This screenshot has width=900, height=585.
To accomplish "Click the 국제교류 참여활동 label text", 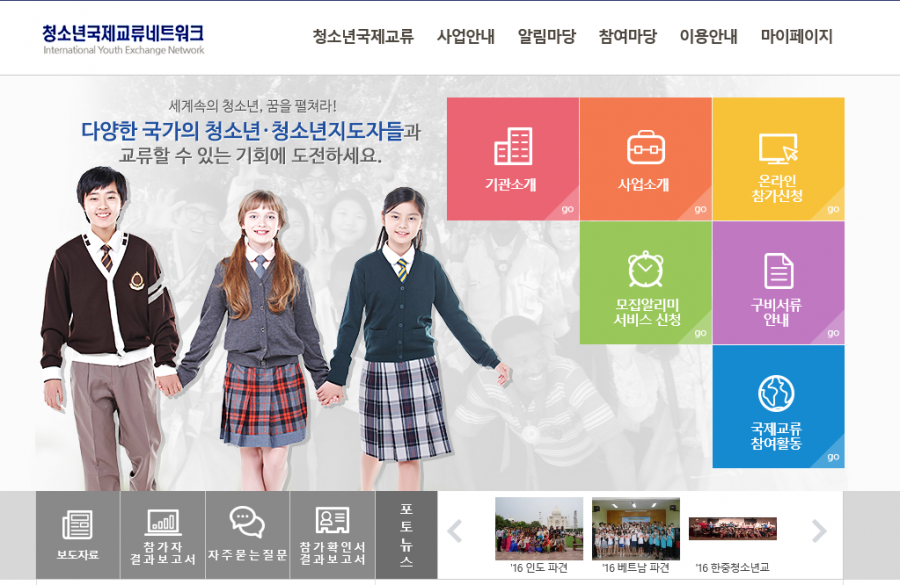I will [776, 436].
